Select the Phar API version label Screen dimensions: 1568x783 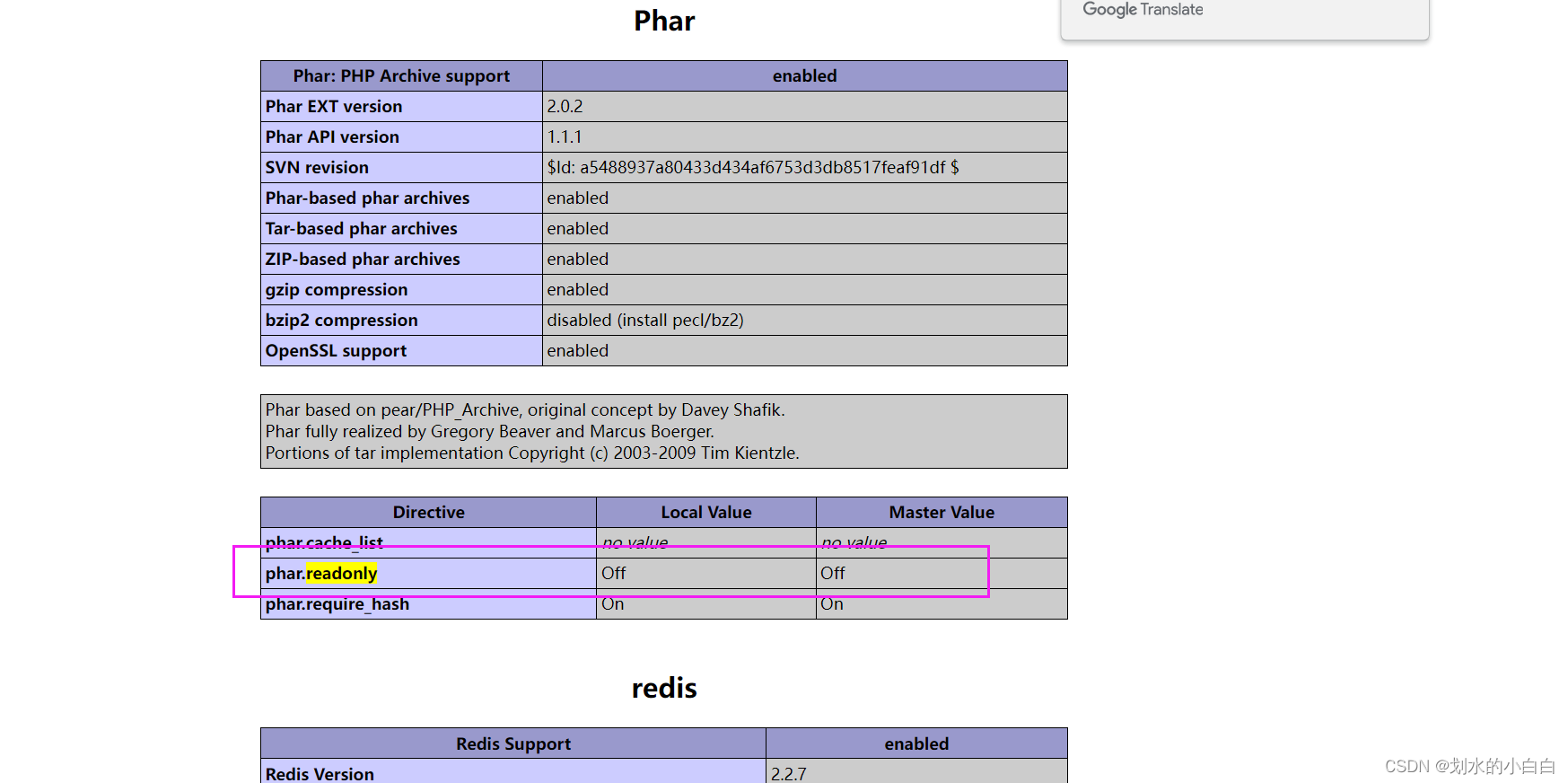[332, 137]
